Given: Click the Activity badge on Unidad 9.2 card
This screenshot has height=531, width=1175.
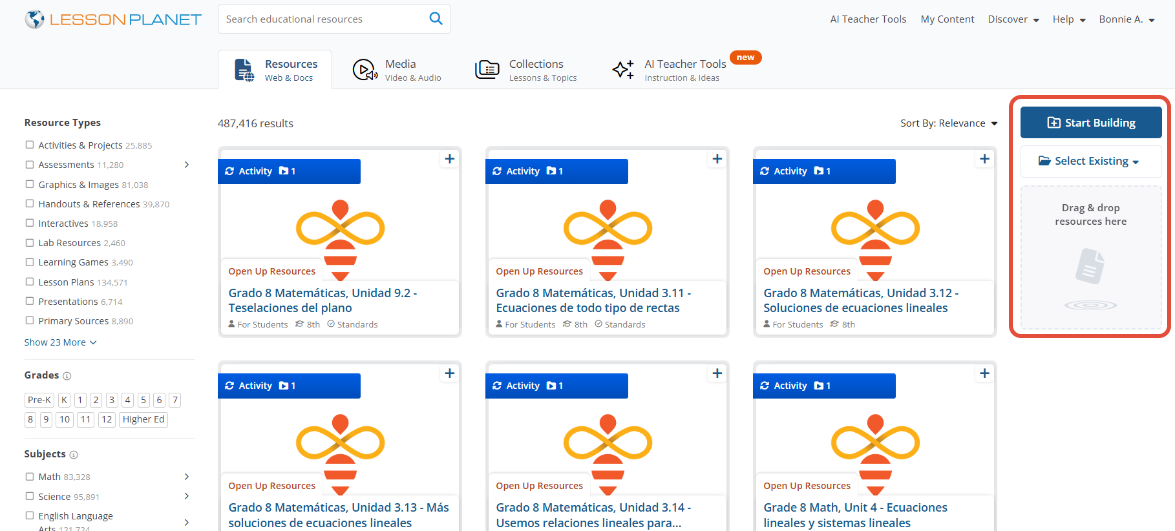Looking at the screenshot, I should (289, 172).
